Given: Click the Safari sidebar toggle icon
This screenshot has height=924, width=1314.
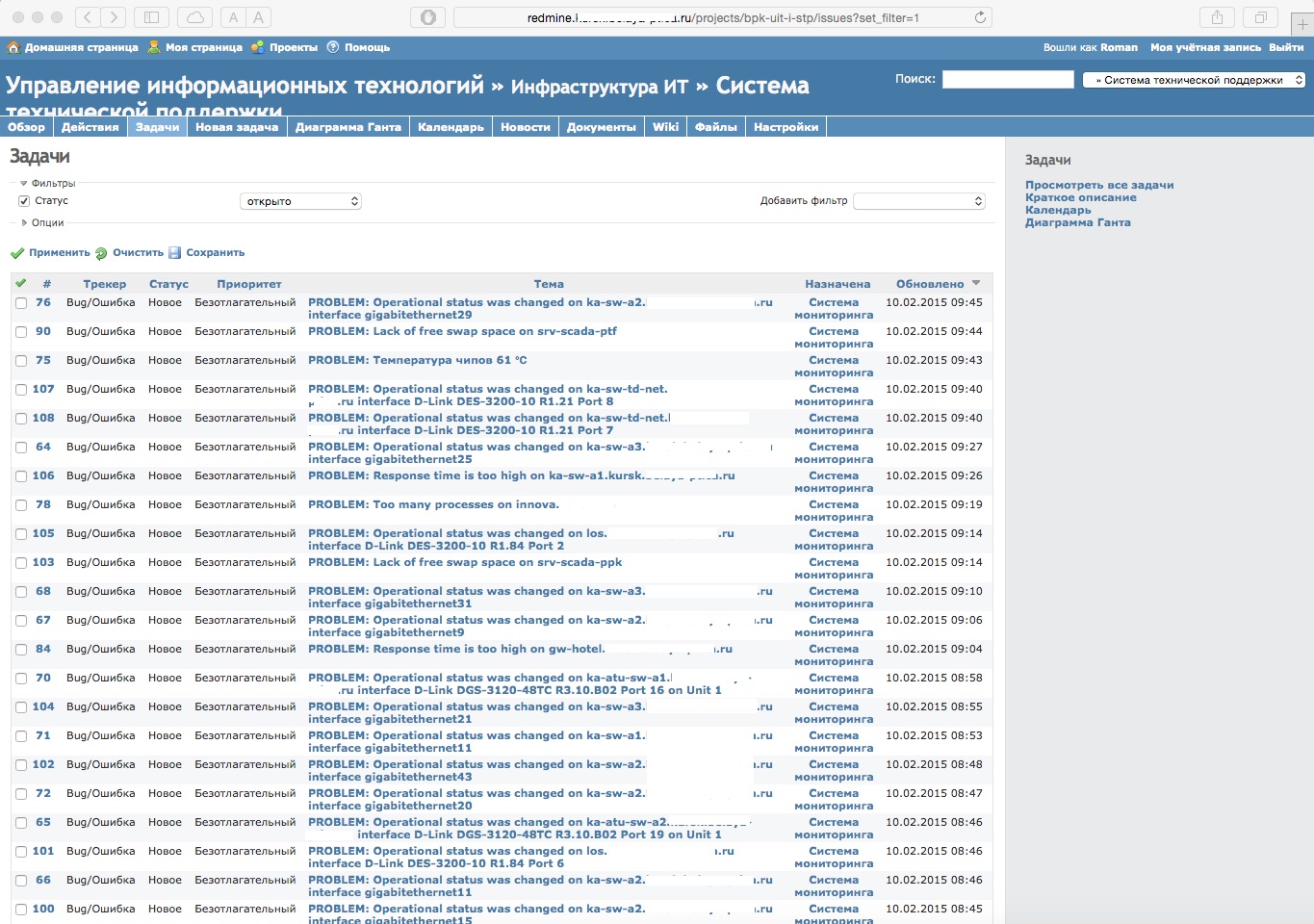Looking at the screenshot, I should pyautogui.click(x=151, y=17).
